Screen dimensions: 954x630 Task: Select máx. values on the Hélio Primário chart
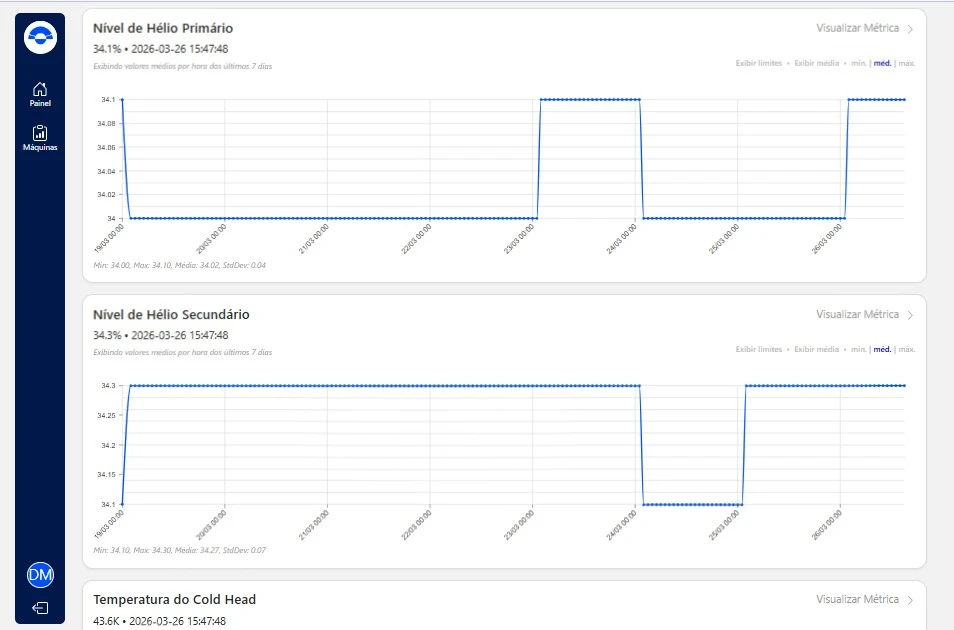(x=907, y=63)
